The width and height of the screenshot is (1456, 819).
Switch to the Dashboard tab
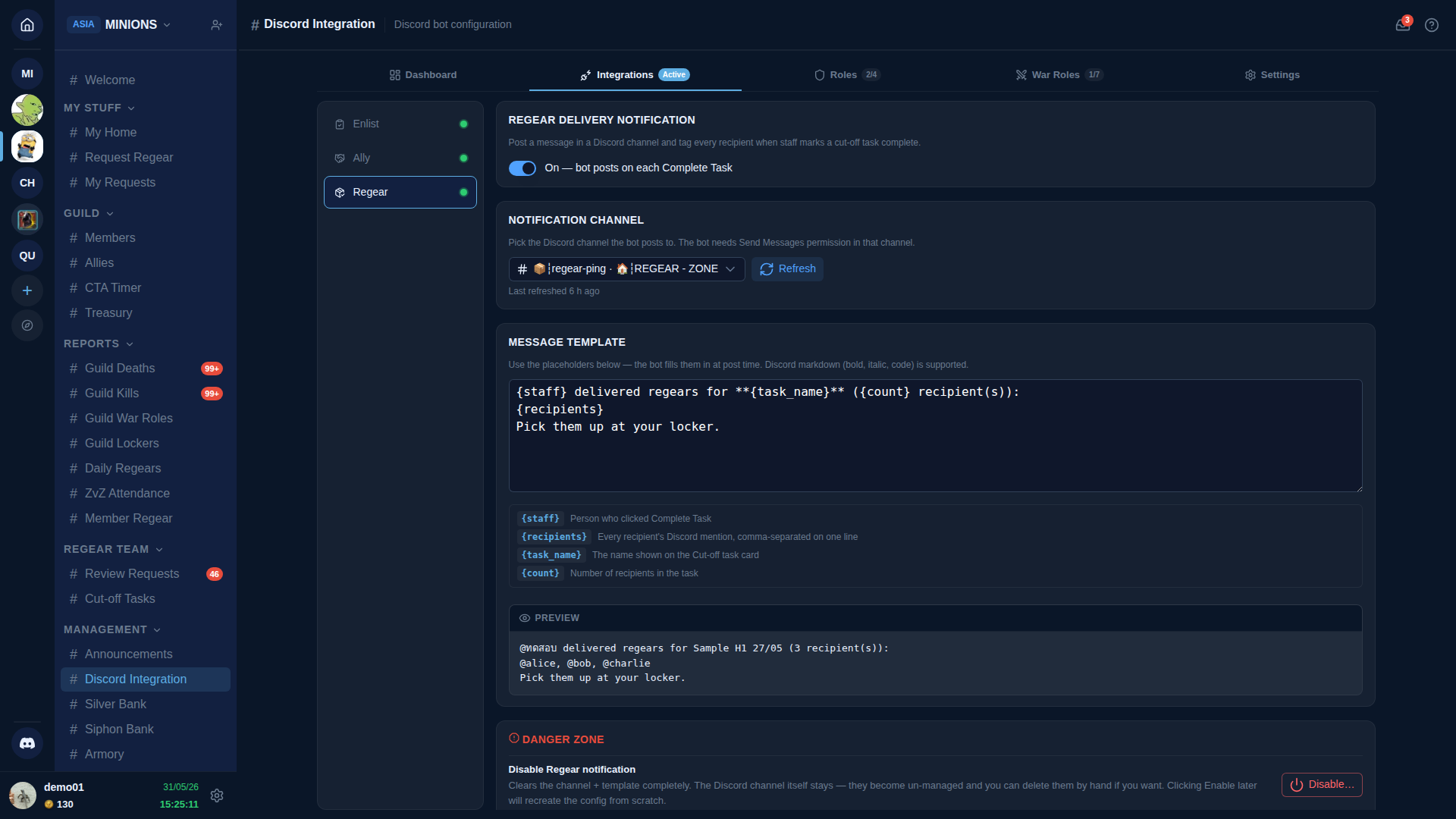423,75
